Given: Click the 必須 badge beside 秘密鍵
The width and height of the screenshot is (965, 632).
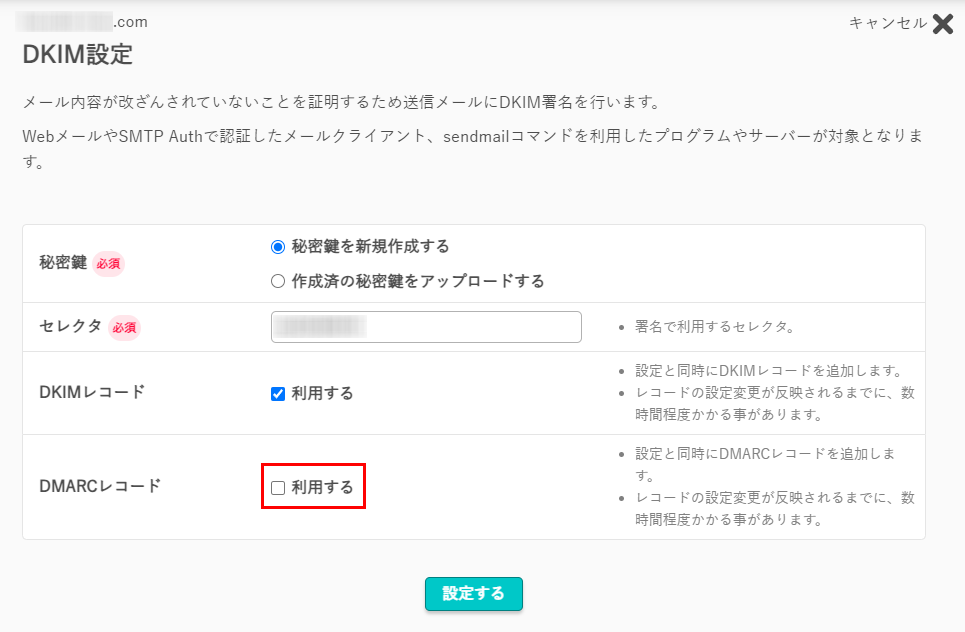Looking at the screenshot, I should pos(108,264).
